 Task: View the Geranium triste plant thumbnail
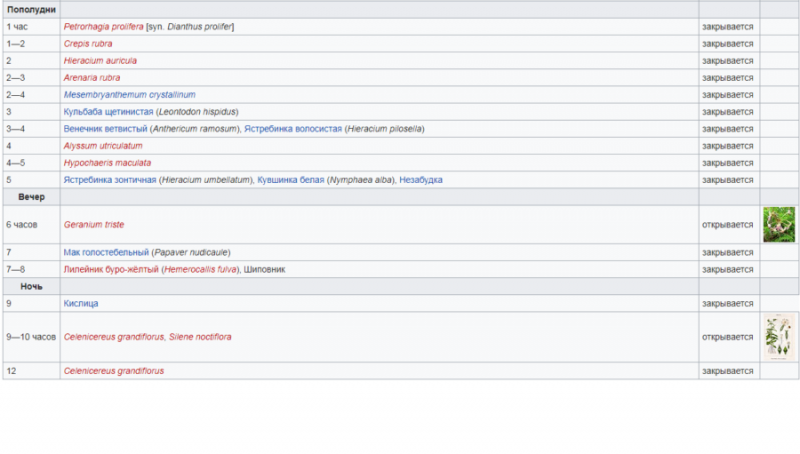click(x=779, y=224)
